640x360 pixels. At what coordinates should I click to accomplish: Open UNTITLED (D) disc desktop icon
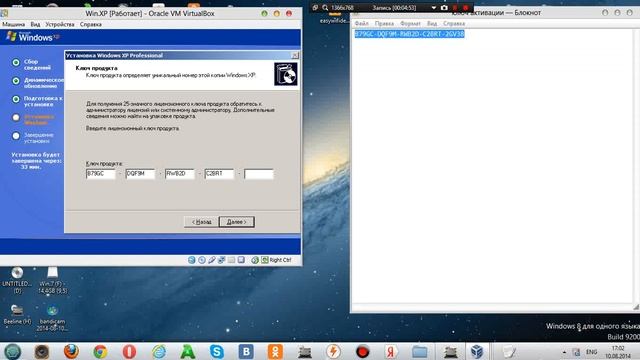click(17, 280)
